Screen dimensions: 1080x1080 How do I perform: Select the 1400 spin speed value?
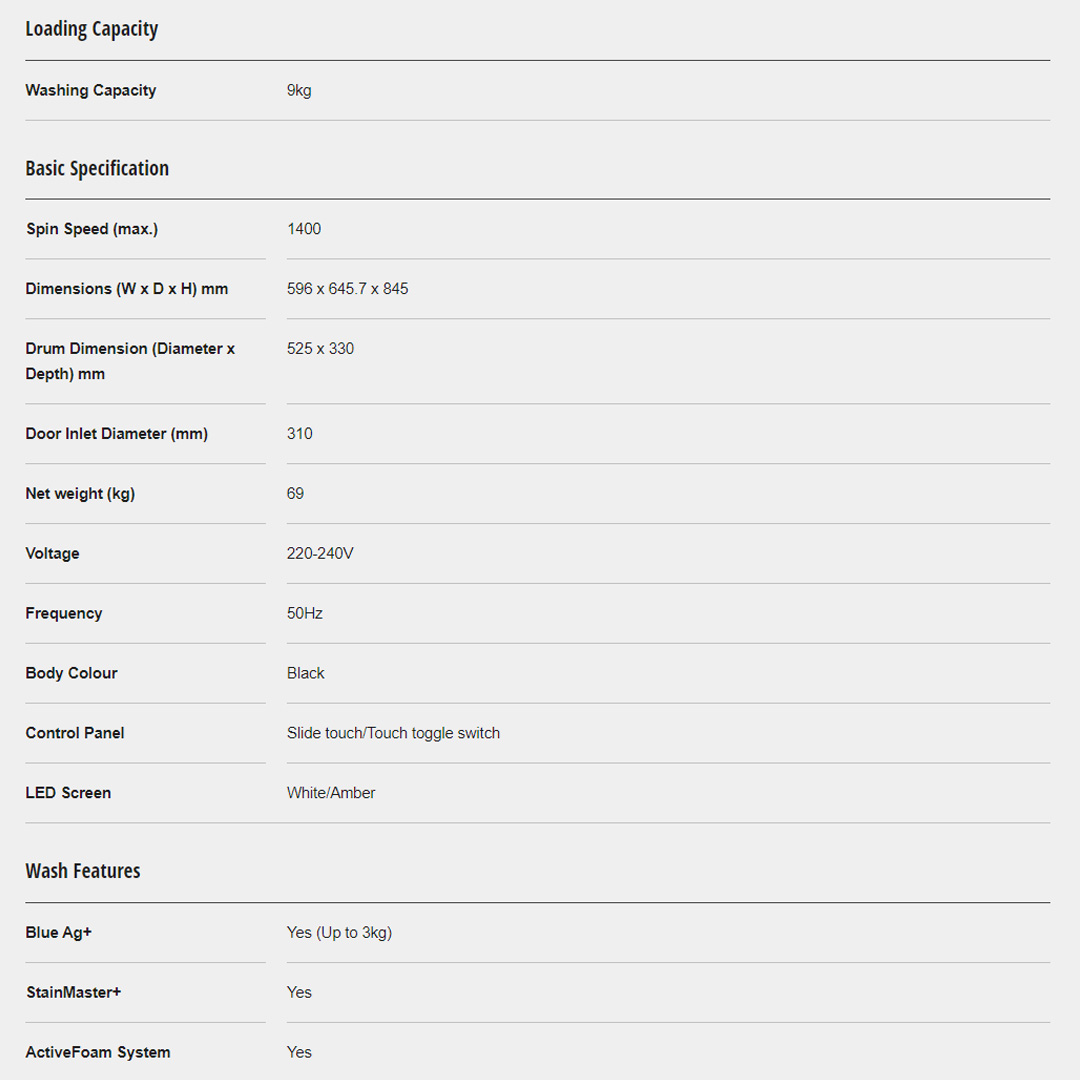[304, 229]
